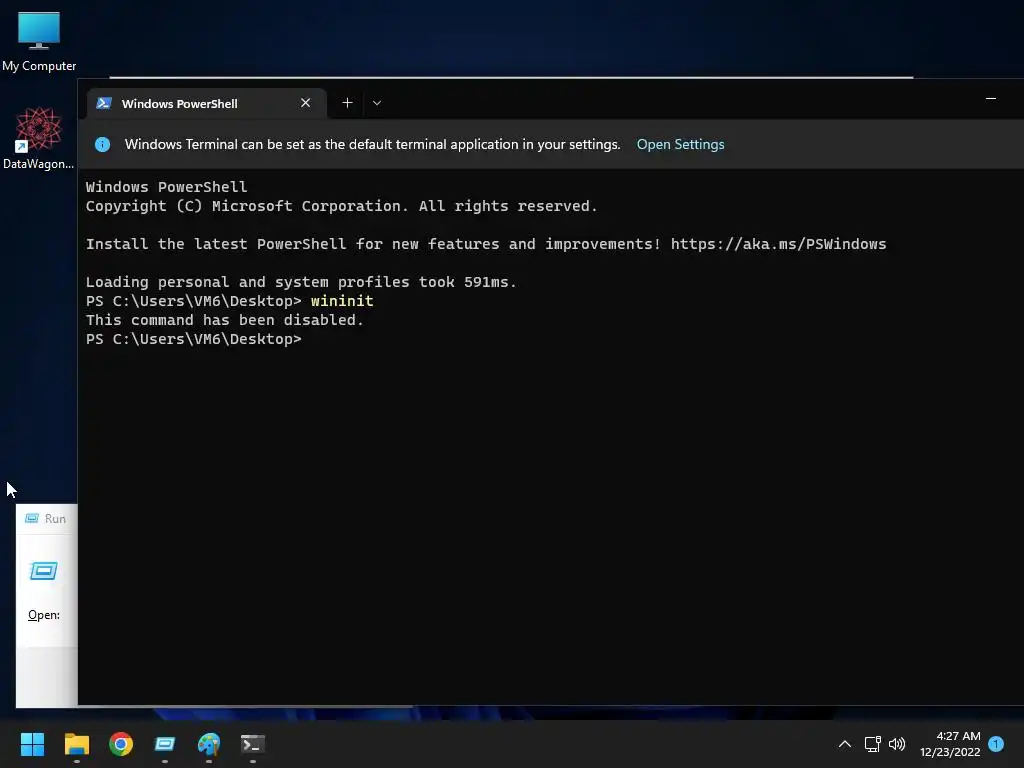Image resolution: width=1024 pixels, height=768 pixels.
Task: Open the Paint taskbar icon
Action: [209, 744]
